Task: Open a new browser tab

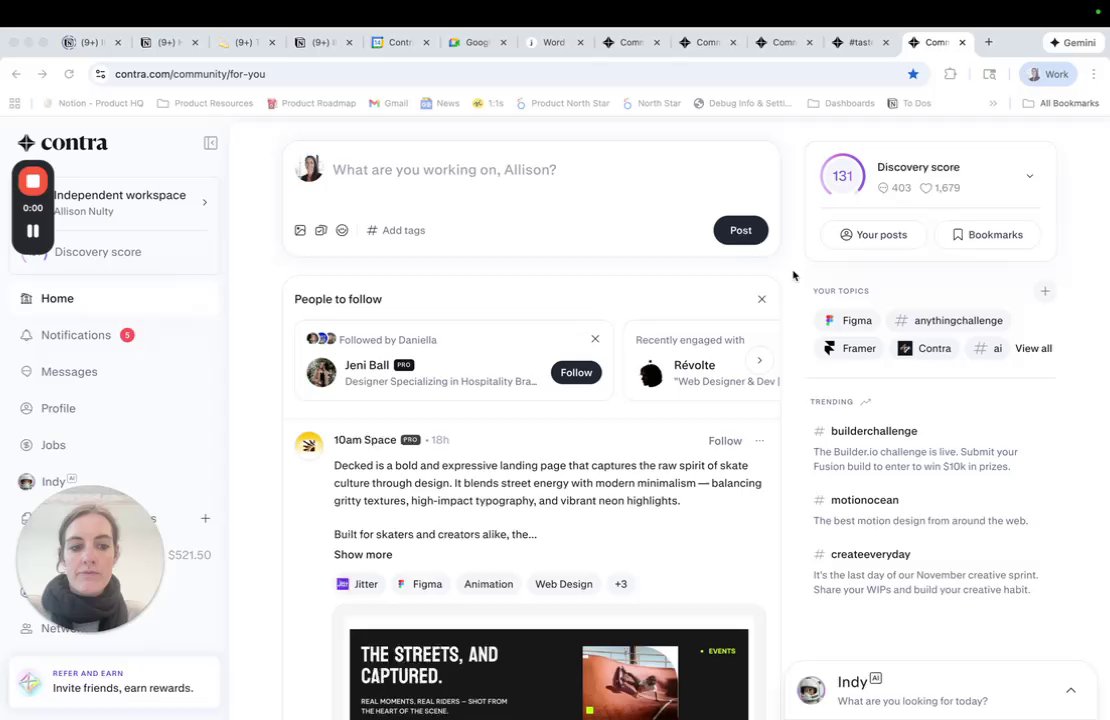Action: click(x=988, y=42)
